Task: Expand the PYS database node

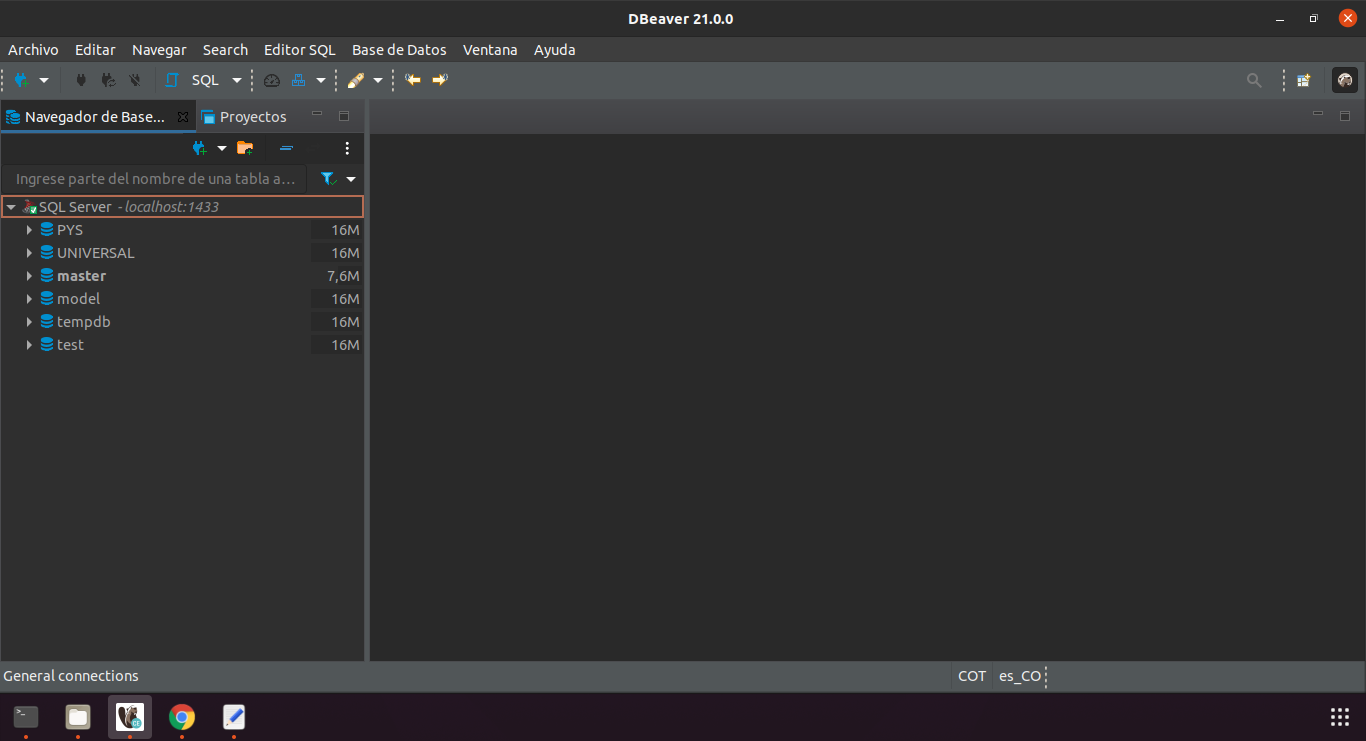Action: 29,230
